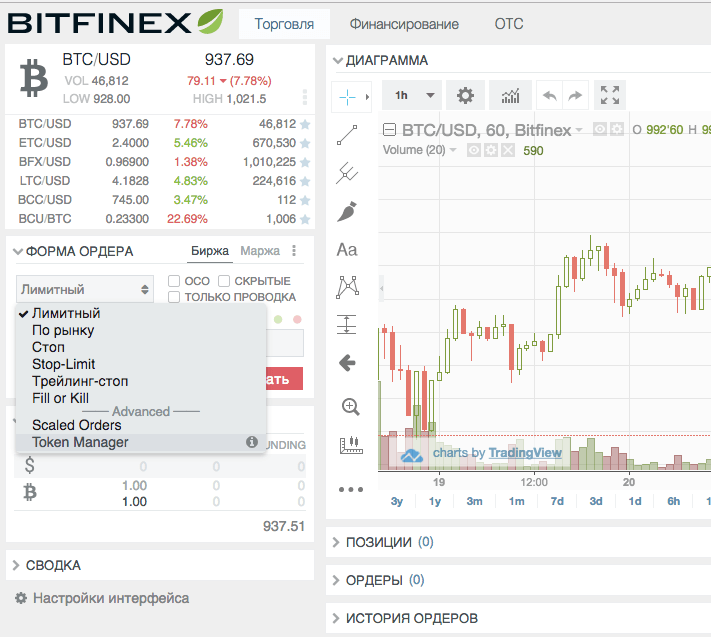
Task: Select the XABCD pattern tool
Action: coord(347,287)
